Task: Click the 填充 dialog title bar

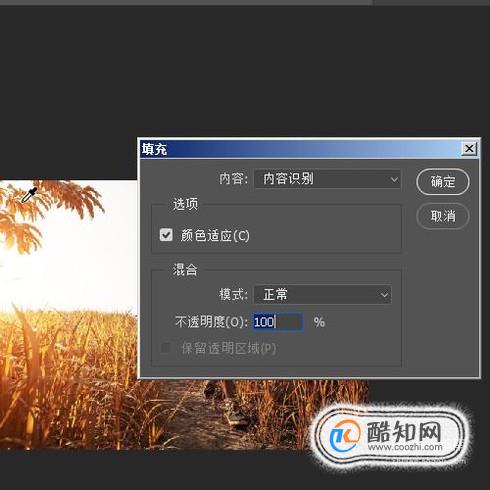Action: 300,149
